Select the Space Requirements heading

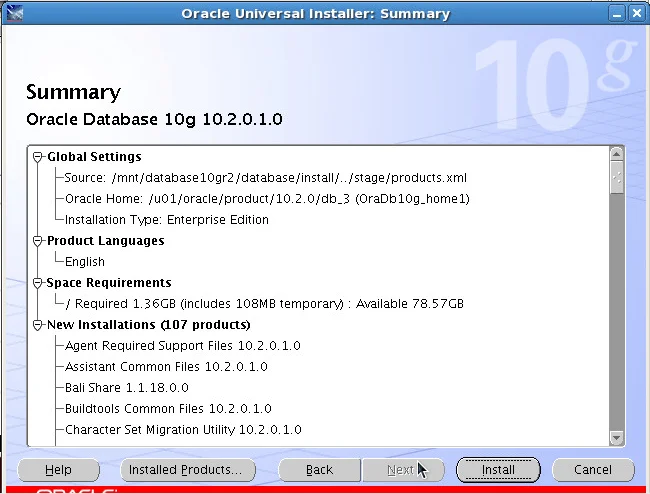coord(109,283)
